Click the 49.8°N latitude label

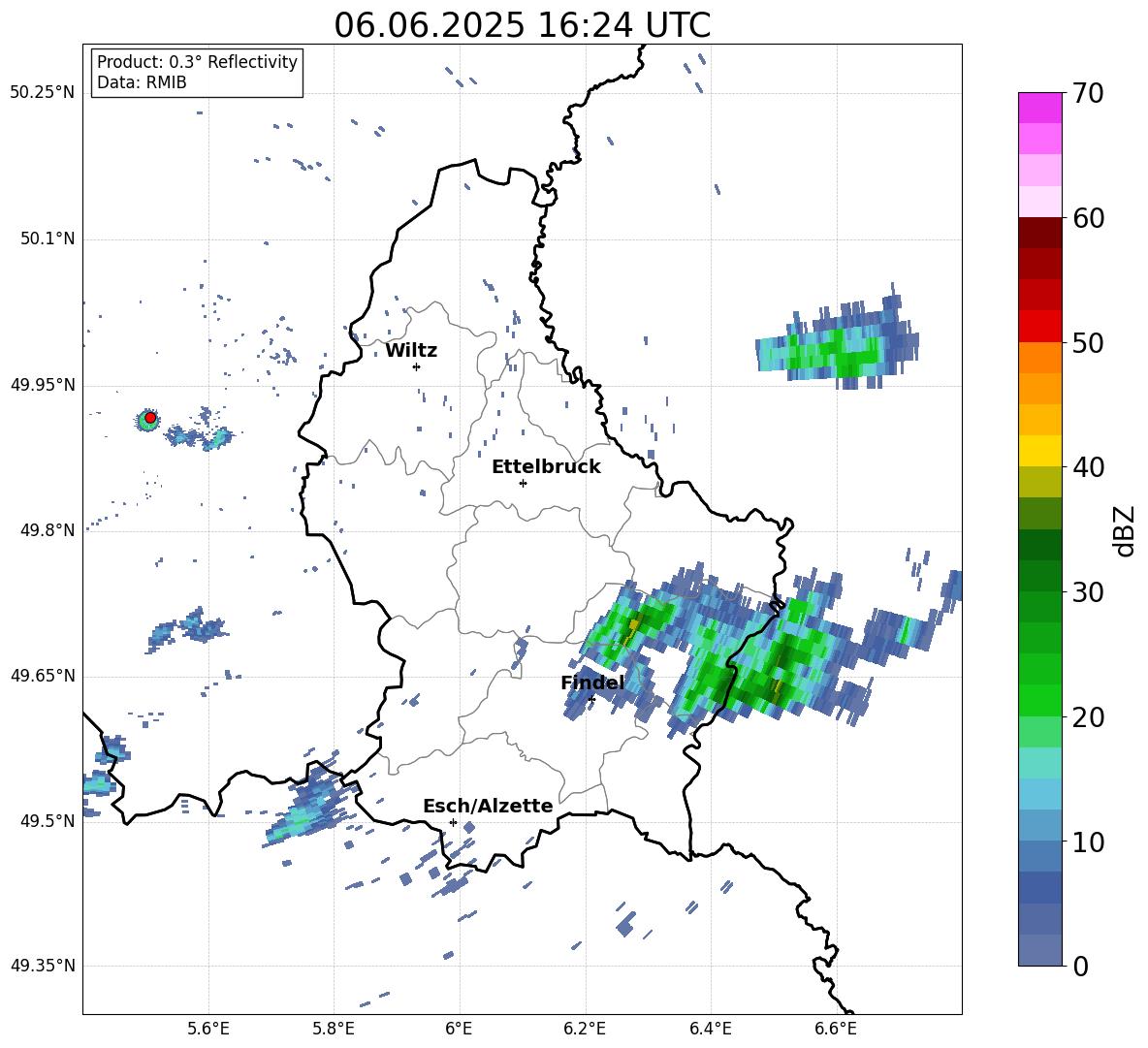48,530
